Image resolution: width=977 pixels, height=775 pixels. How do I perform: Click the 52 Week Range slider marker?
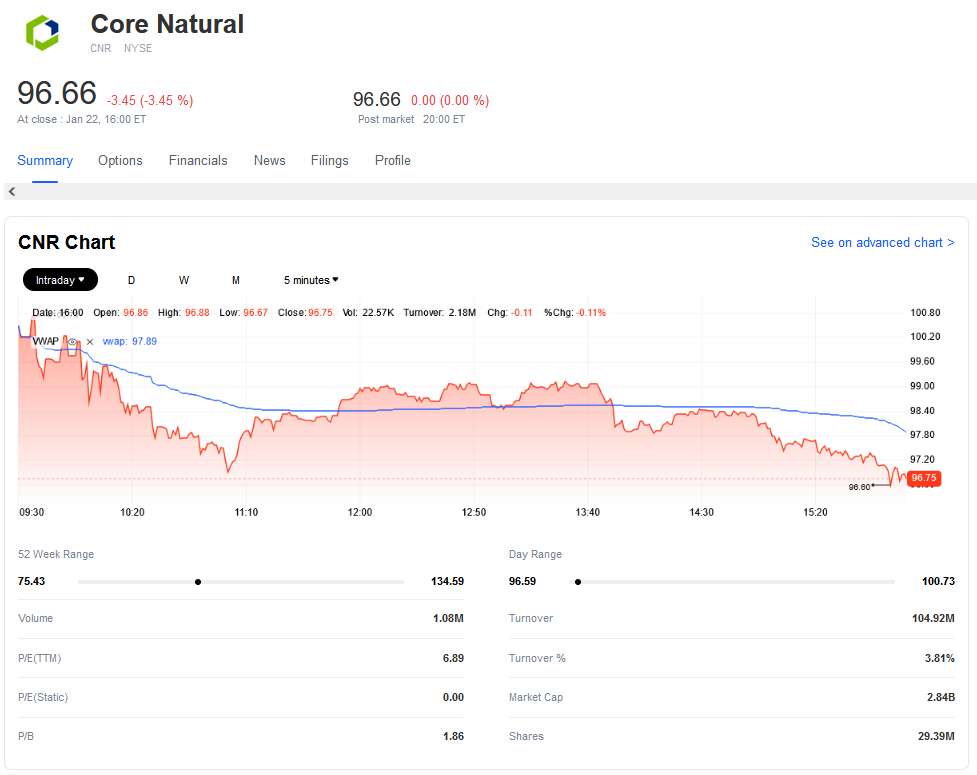[198, 581]
